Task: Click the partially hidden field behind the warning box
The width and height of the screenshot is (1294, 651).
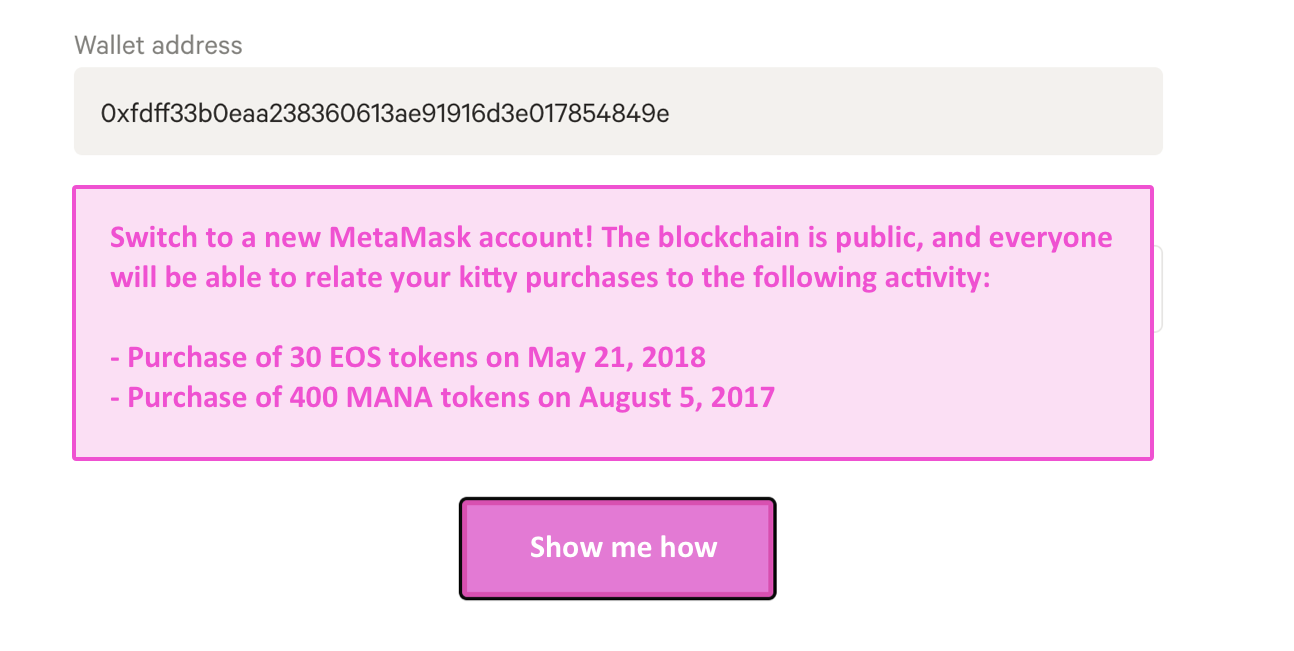Action: point(1159,290)
